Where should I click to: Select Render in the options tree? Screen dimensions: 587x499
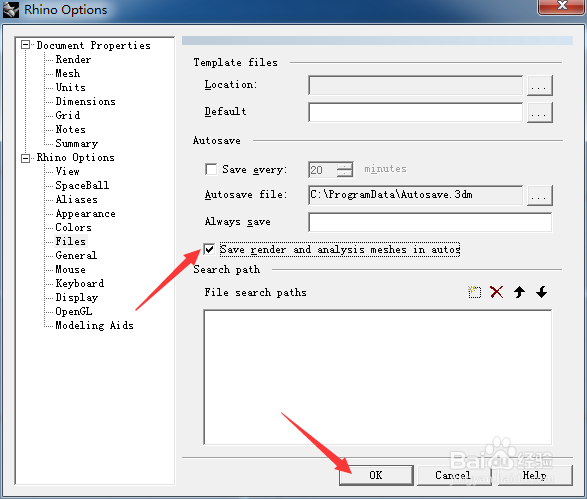[x=73, y=60]
